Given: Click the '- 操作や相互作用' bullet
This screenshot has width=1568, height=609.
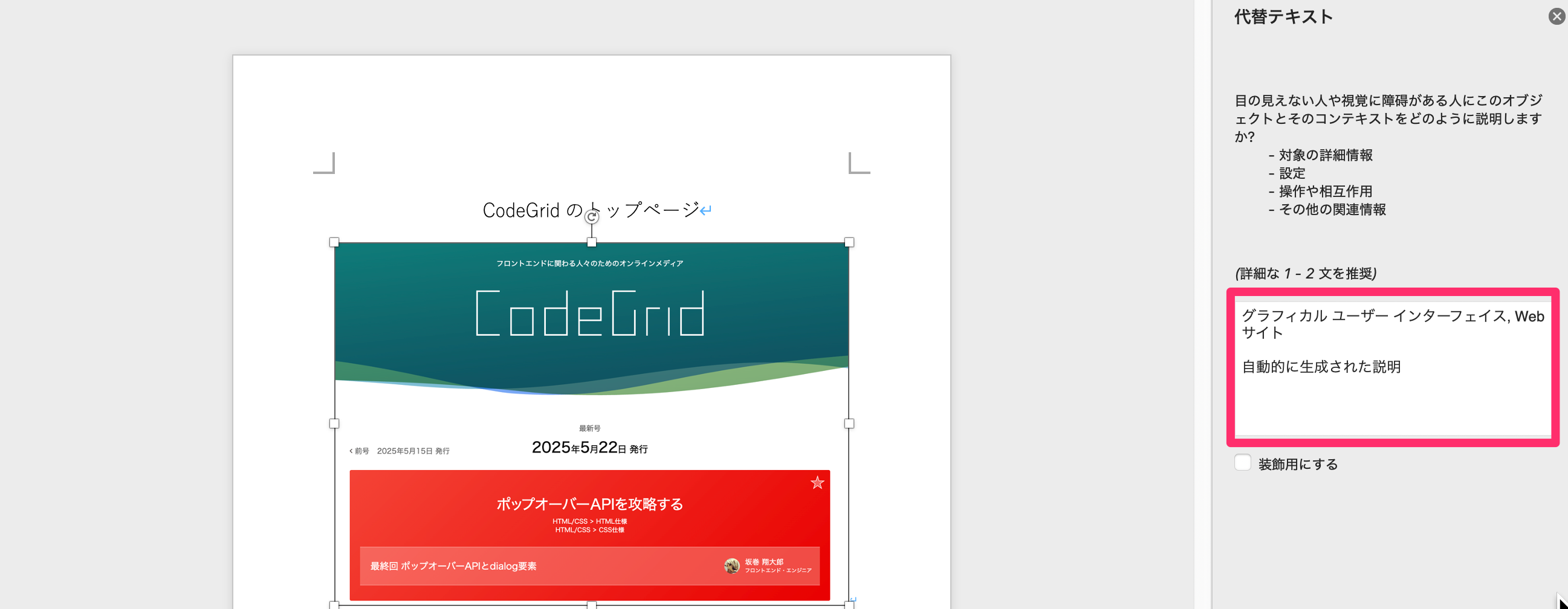Looking at the screenshot, I should tap(1320, 192).
